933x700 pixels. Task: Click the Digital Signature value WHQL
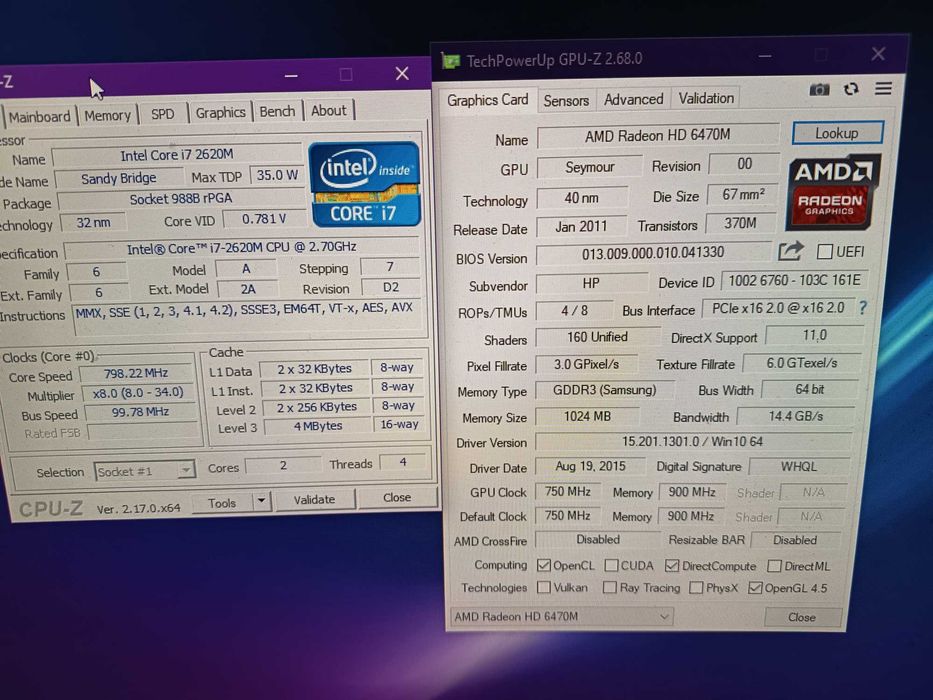pos(799,467)
